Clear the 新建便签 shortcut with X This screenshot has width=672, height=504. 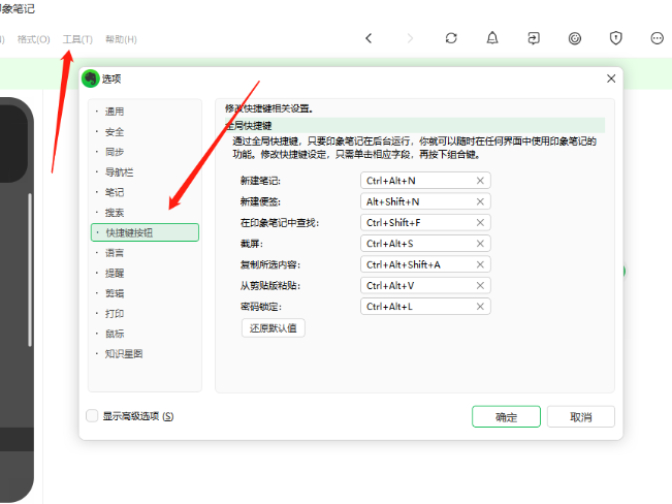(480, 202)
